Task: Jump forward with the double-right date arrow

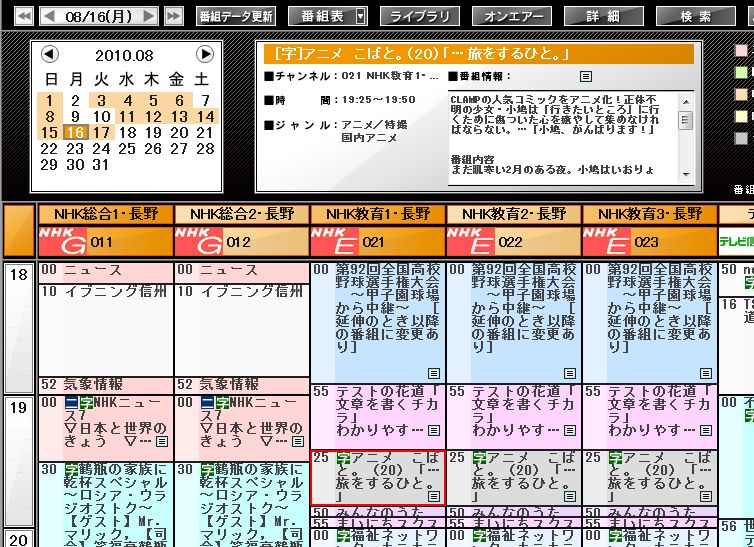Action: pos(174,16)
